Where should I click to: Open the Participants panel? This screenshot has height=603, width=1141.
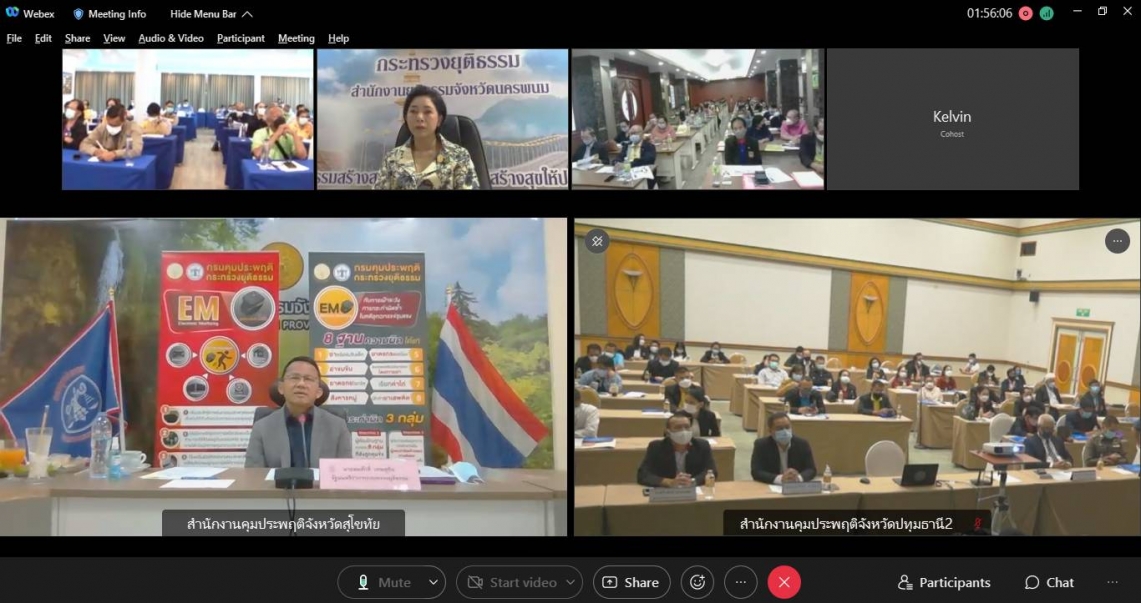pyautogui.click(x=944, y=583)
